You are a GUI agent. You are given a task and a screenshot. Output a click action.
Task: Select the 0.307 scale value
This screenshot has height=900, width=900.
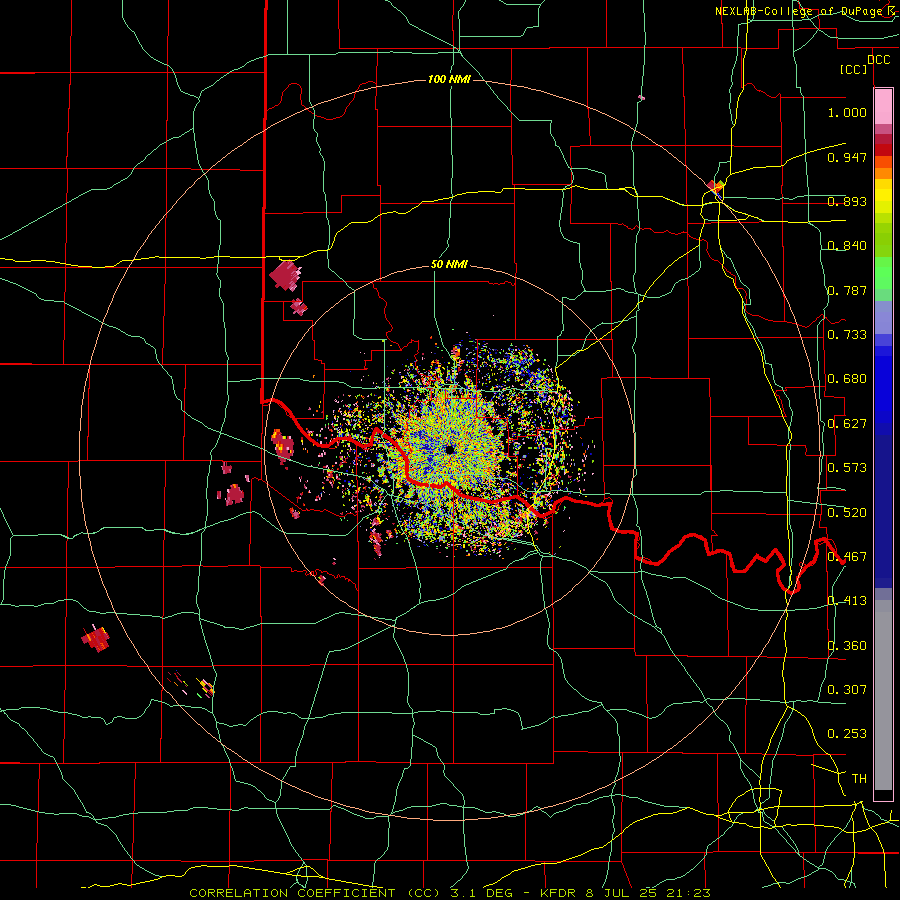coord(847,690)
